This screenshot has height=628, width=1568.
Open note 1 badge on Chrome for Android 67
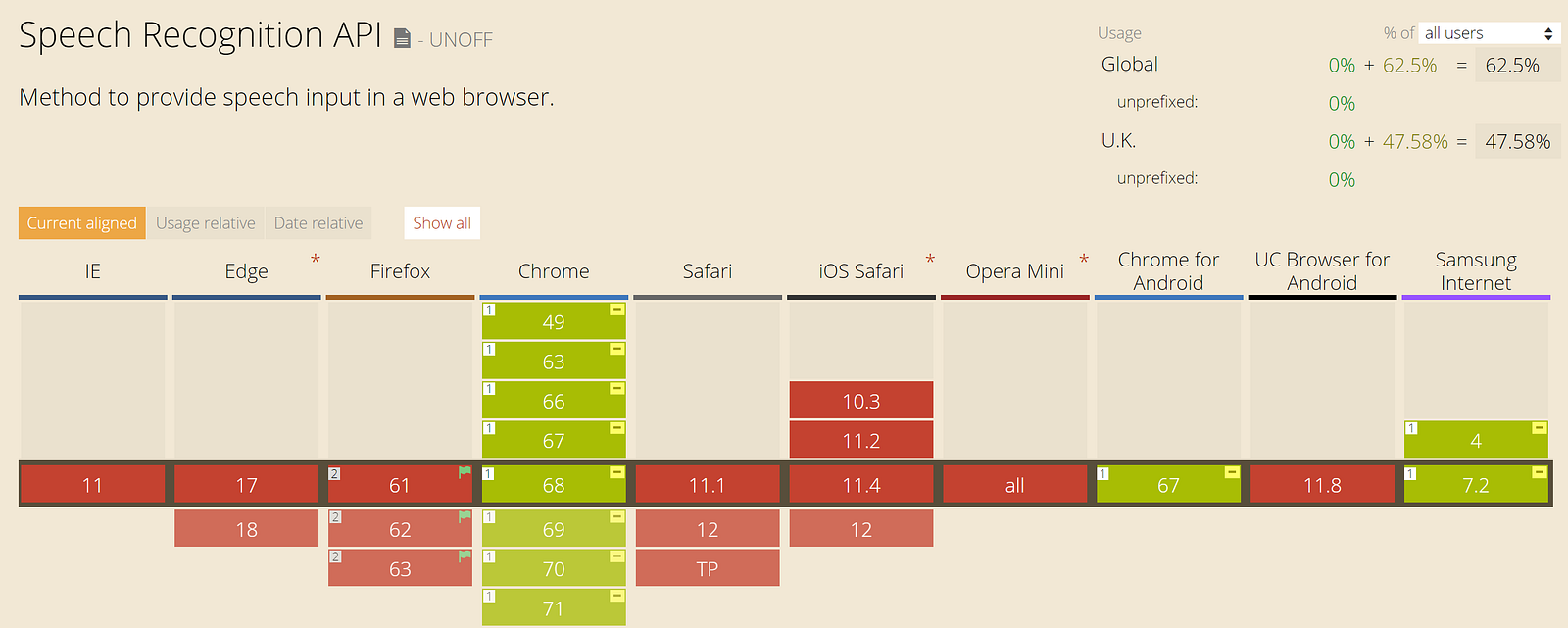1103,474
